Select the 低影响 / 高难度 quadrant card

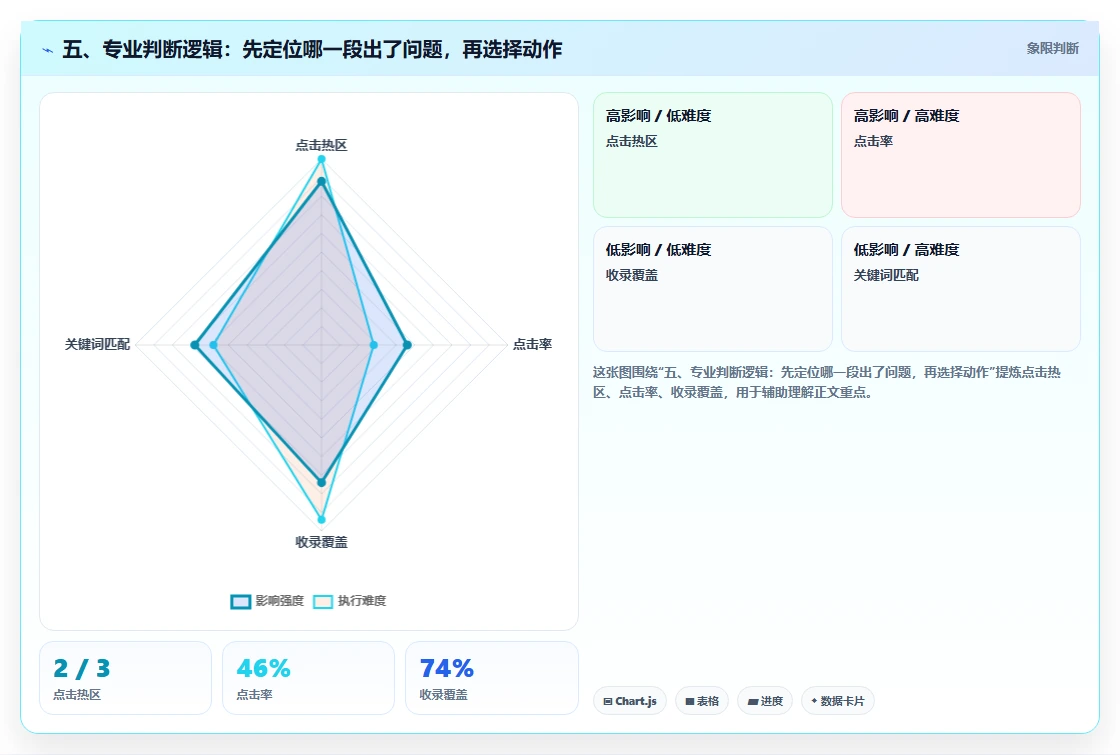click(961, 289)
